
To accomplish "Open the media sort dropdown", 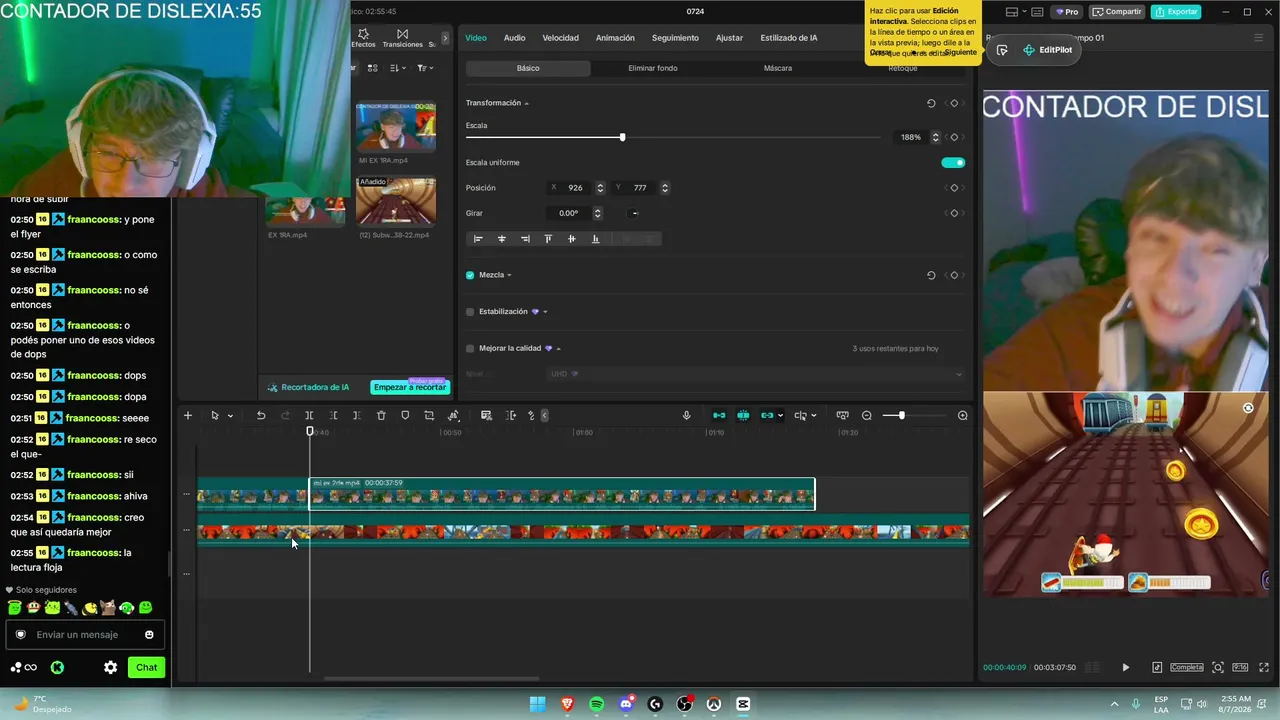I will pyautogui.click(x=399, y=68).
